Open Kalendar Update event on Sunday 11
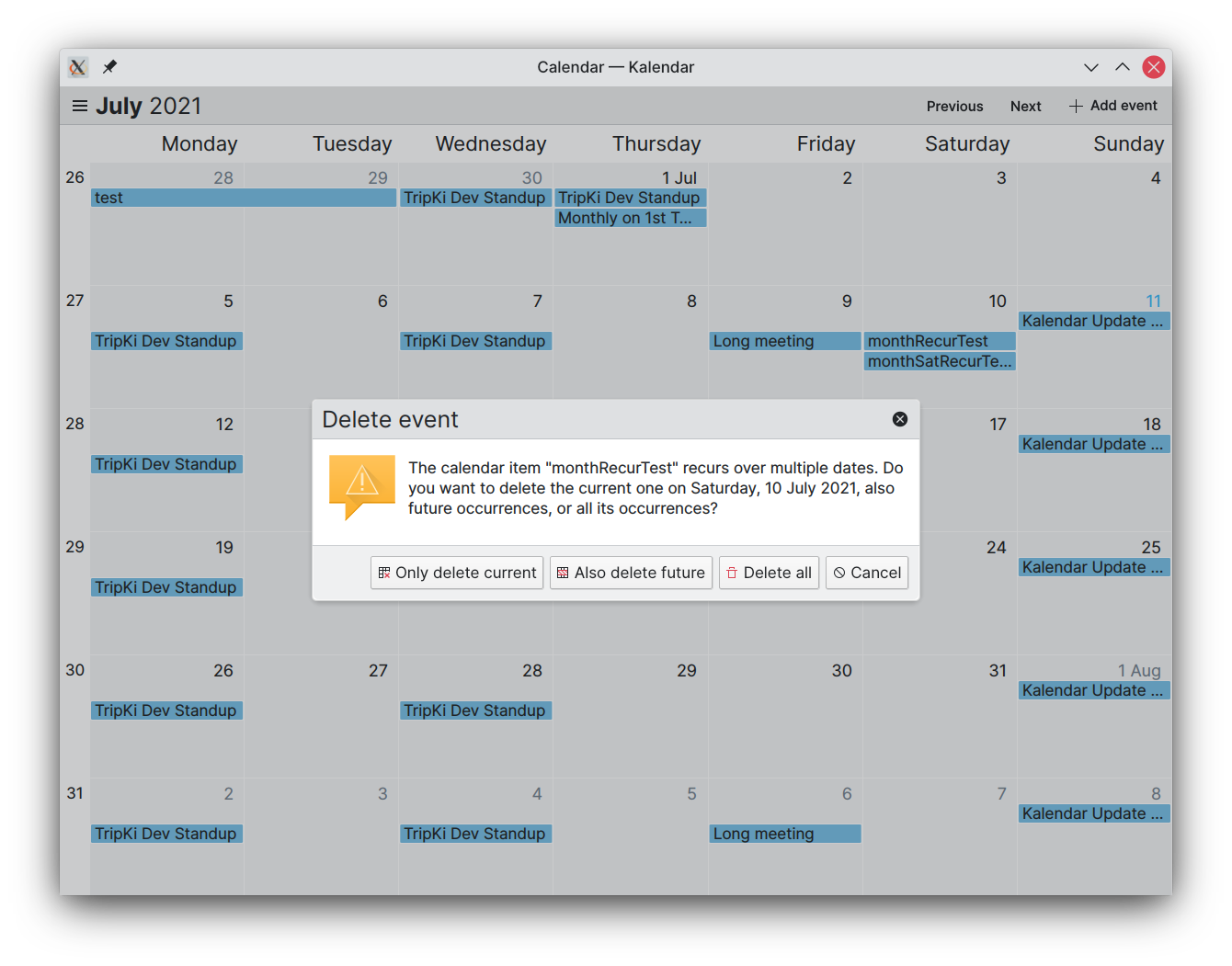Viewport: 1232px width, 966px height. tap(1094, 321)
